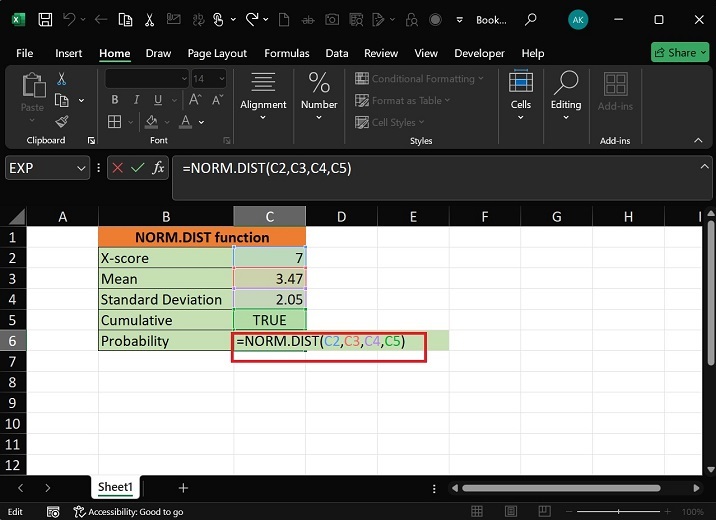This screenshot has height=520, width=716.
Task: Click the Accessibility status icon
Action: pyautogui.click(x=79, y=512)
